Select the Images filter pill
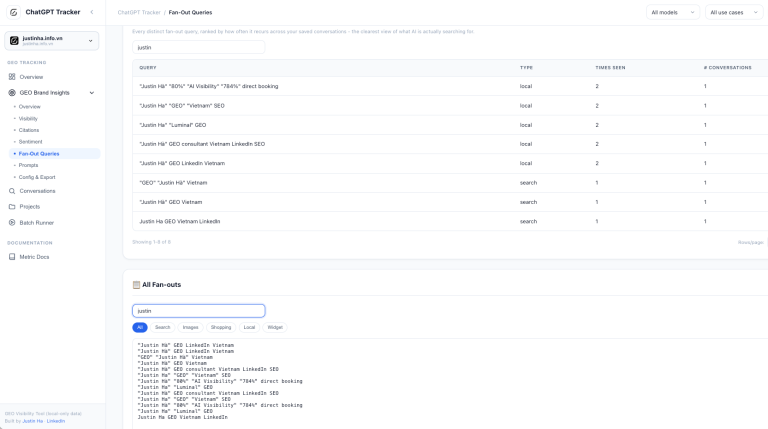This screenshot has height=429, width=768. pyautogui.click(x=191, y=327)
